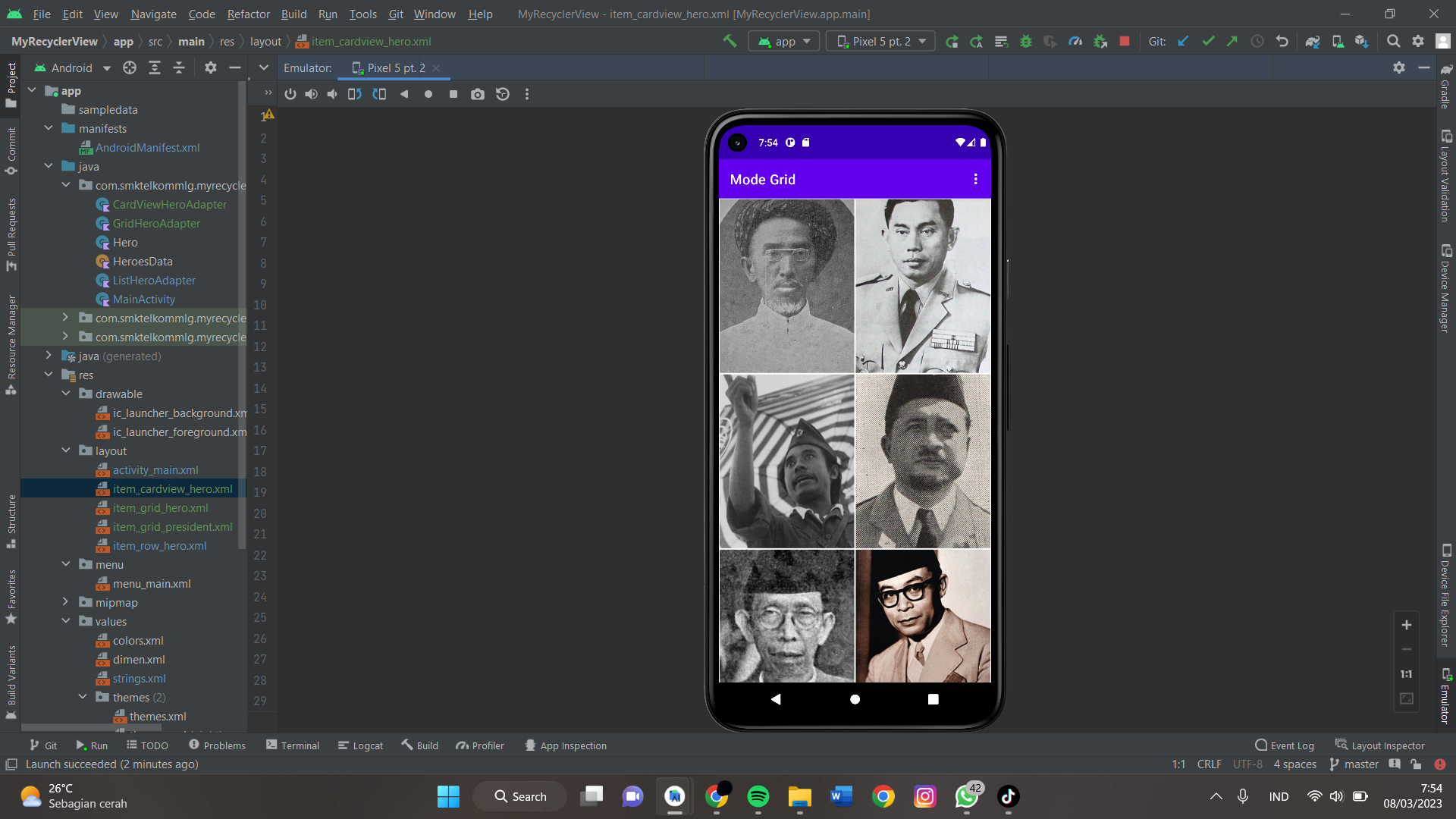This screenshot has width=1456, height=819.
Task: Open the Layout Inspector
Action: pyautogui.click(x=1379, y=745)
